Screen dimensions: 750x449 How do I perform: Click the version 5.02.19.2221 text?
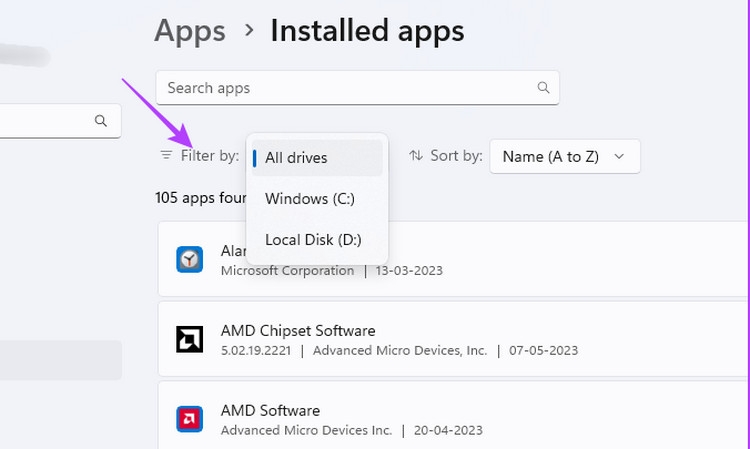pos(256,350)
